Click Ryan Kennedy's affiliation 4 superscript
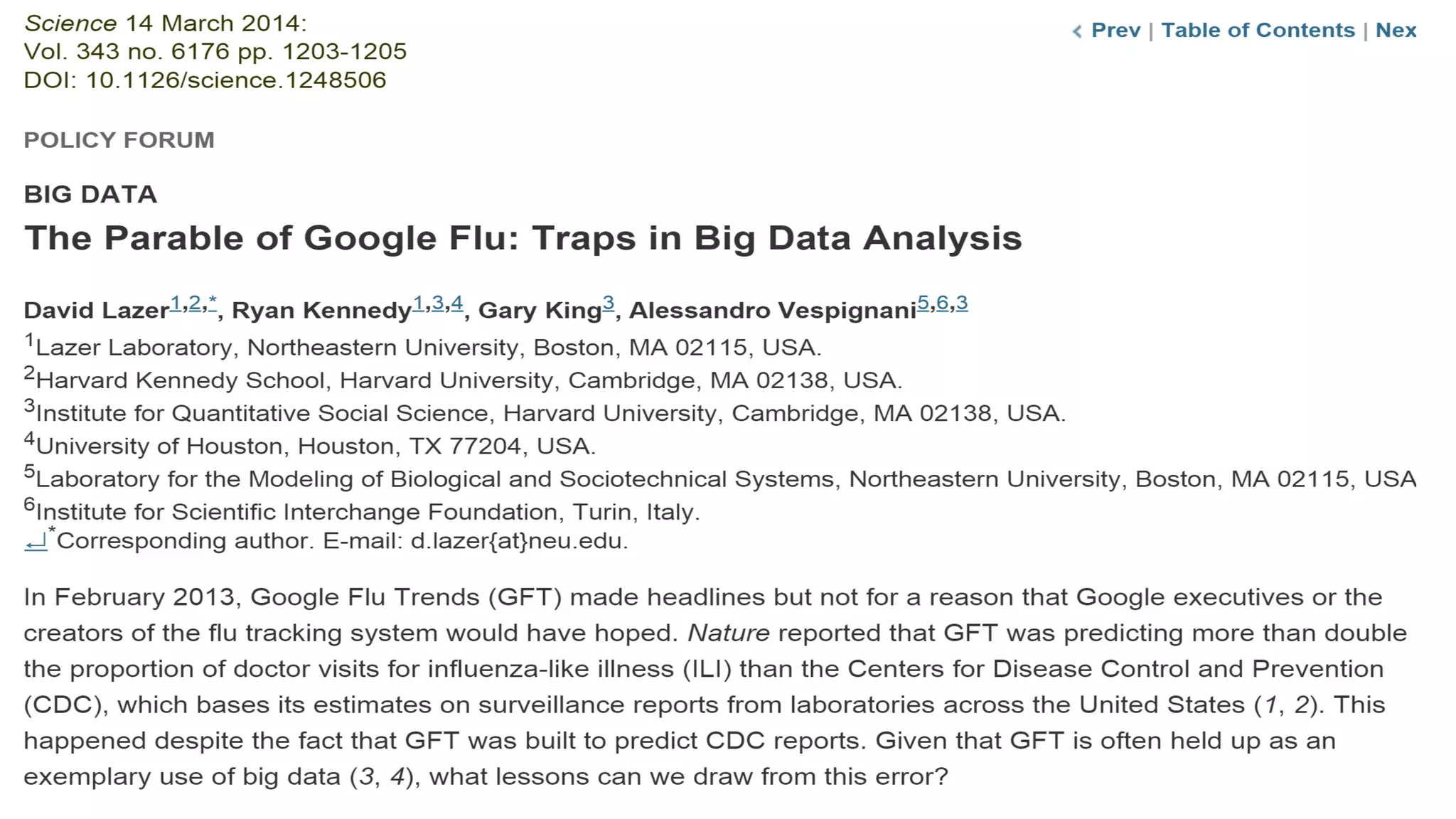 (456, 304)
